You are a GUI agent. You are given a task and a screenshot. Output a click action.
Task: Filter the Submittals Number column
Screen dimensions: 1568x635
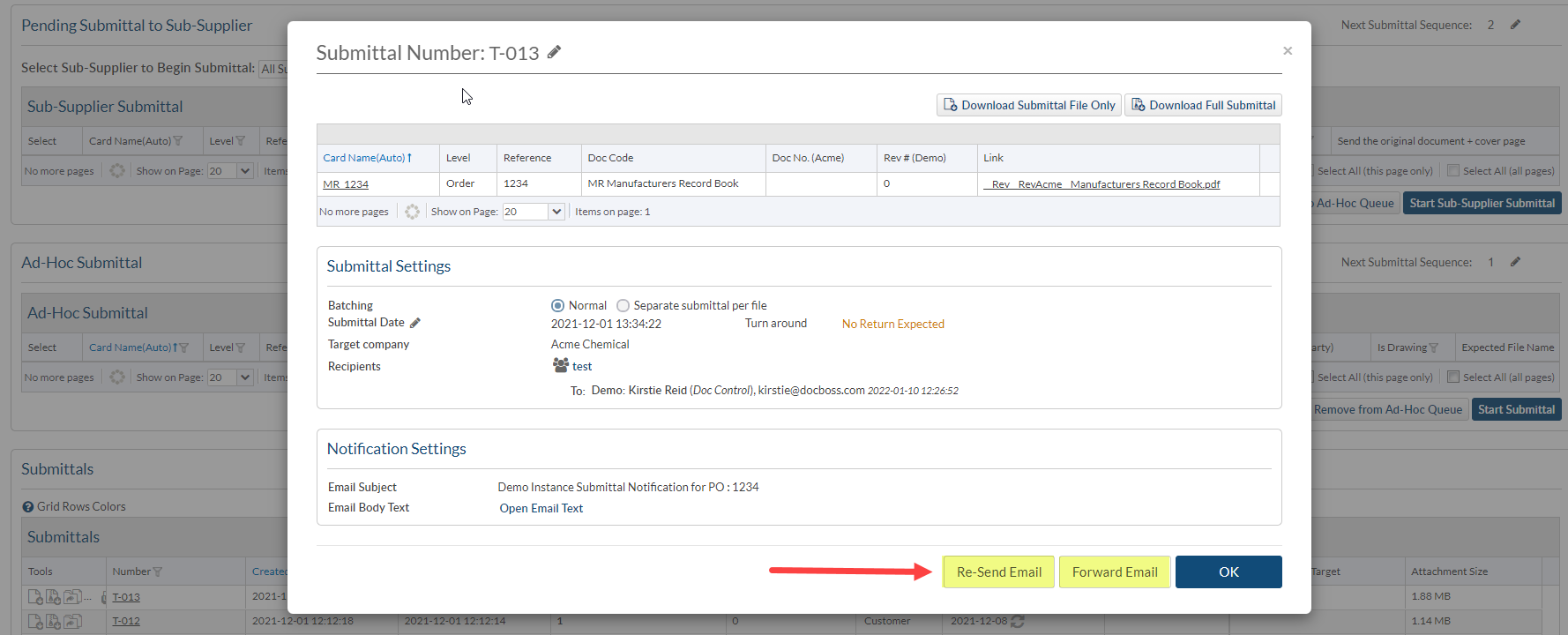158,571
